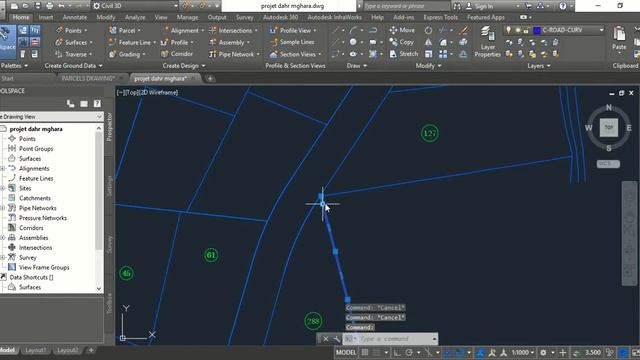Open the Customize command line wrench icon

coord(336,339)
